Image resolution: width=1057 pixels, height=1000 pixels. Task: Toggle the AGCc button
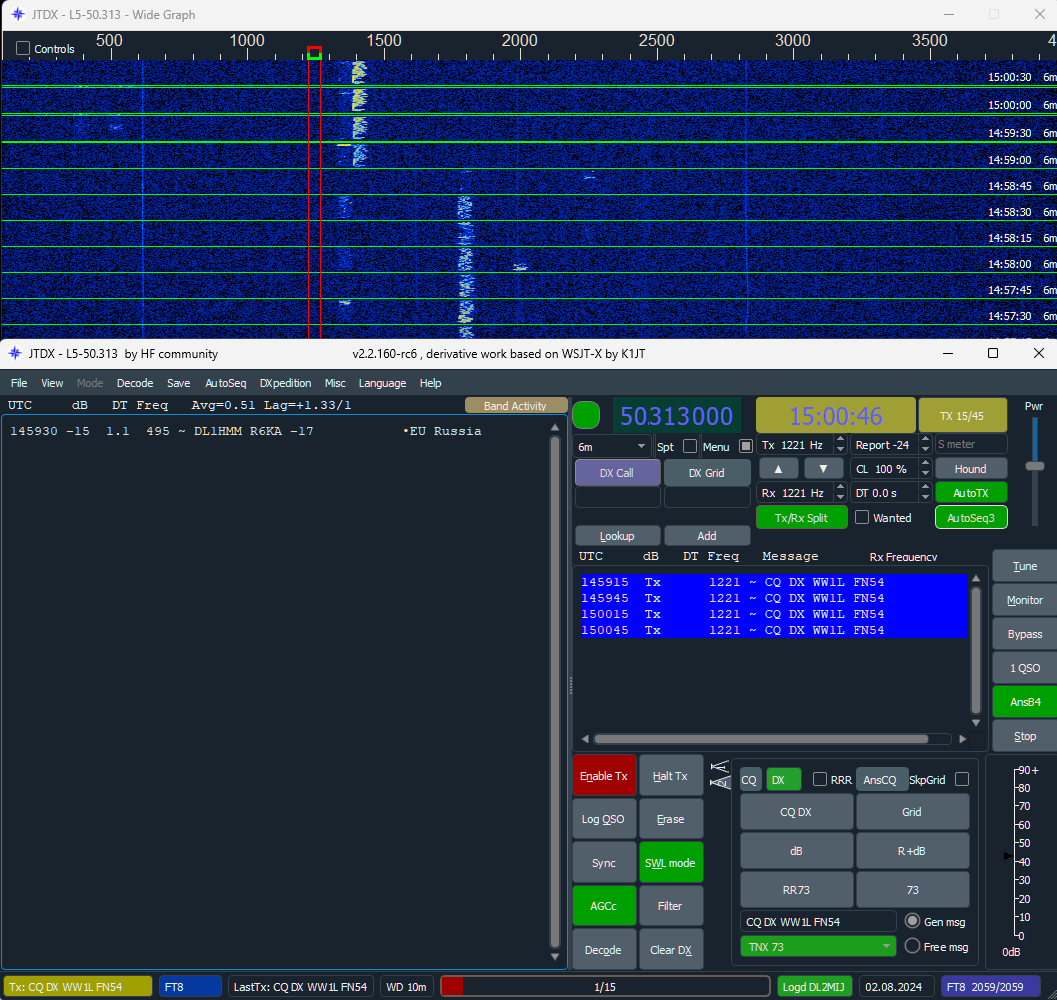point(604,906)
